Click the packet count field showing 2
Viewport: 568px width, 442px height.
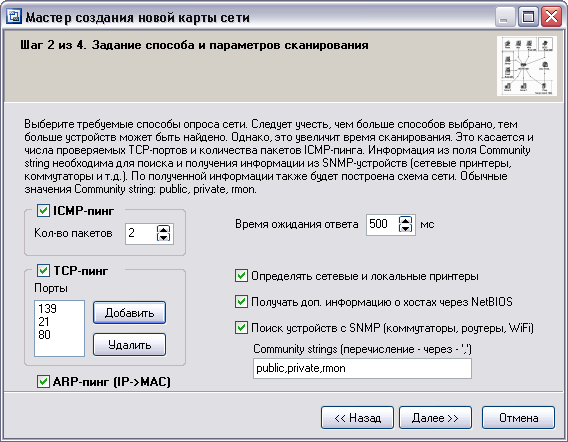coord(141,233)
